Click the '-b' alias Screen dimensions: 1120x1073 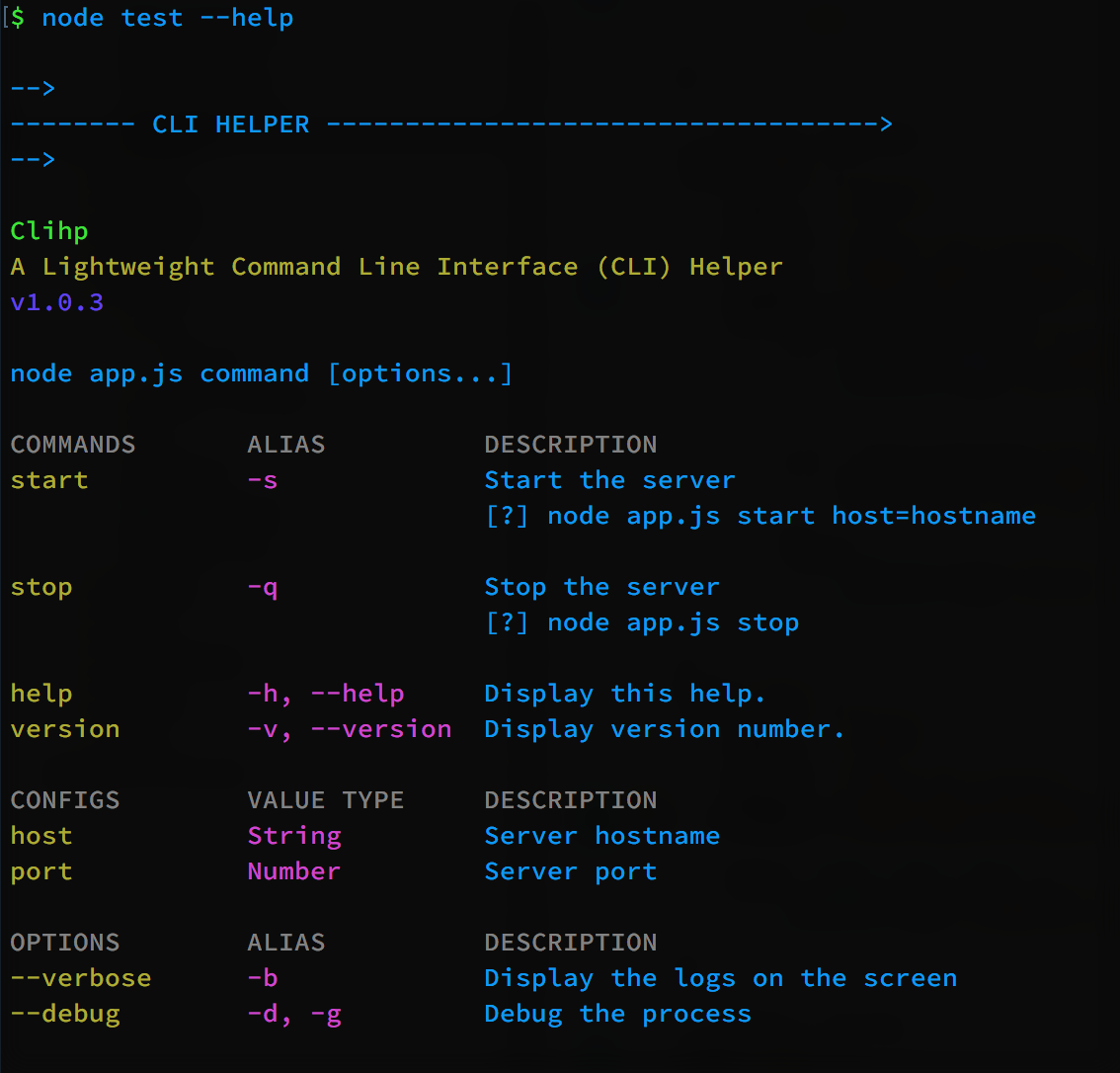(x=262, y=978)
